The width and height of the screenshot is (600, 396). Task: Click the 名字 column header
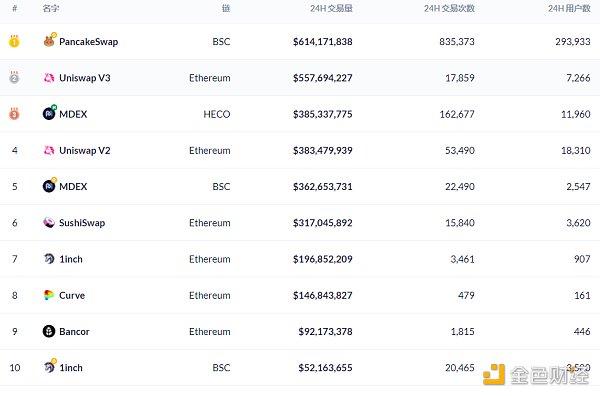(51, 8)
